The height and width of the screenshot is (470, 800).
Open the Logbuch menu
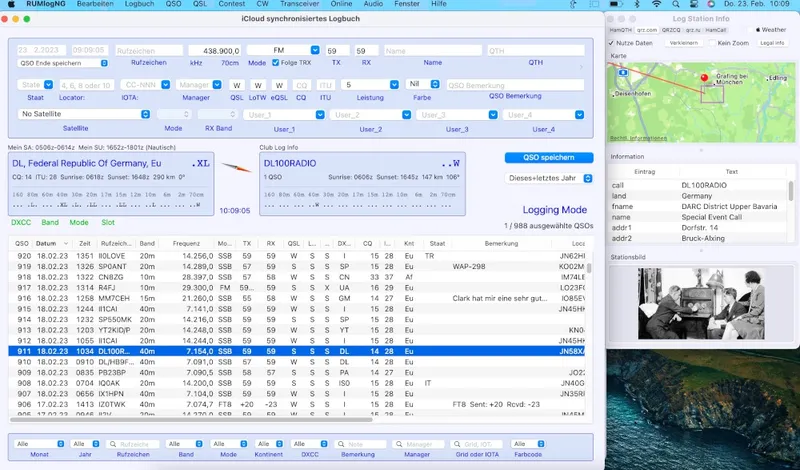(x=139, y=4)
